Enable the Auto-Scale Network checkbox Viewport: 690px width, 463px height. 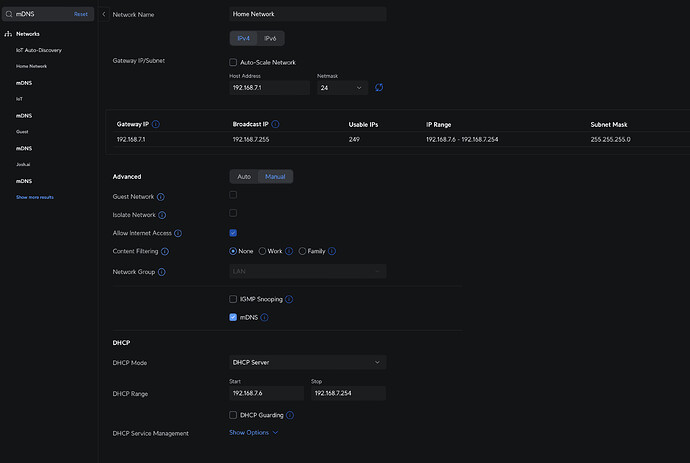click(x=233, y=62)
